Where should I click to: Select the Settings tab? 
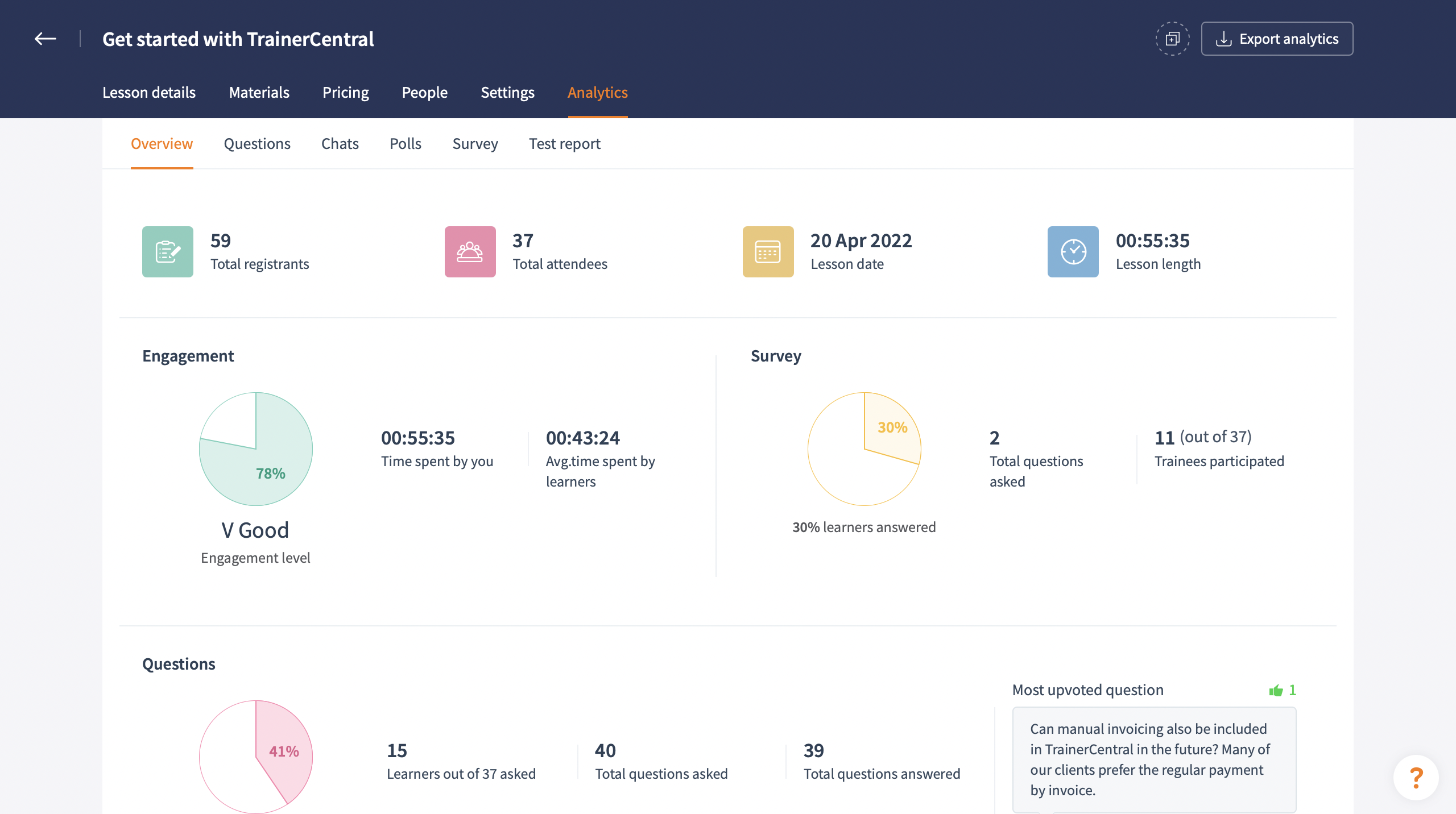point(507,92)
